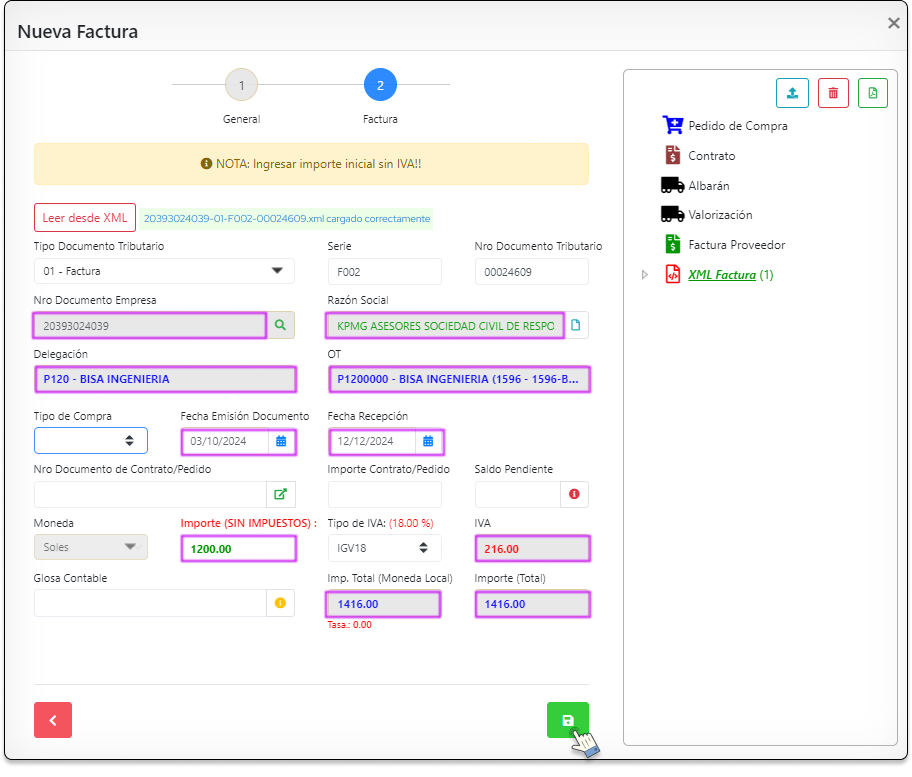The image size is (912, 777).
Task: Click the red trash delete button
Action: point(833,93)
